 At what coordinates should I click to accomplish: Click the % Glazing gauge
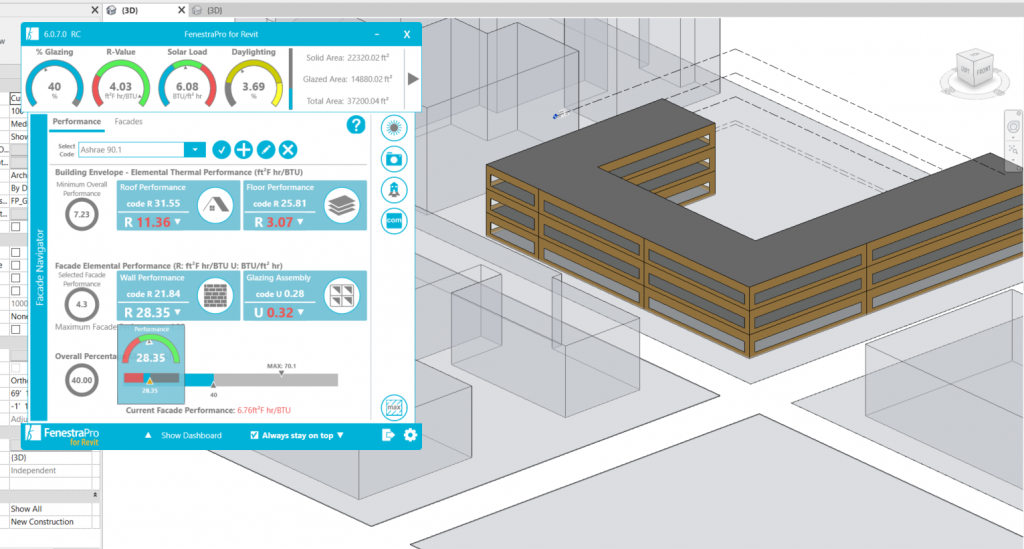(x=54, y=85)
